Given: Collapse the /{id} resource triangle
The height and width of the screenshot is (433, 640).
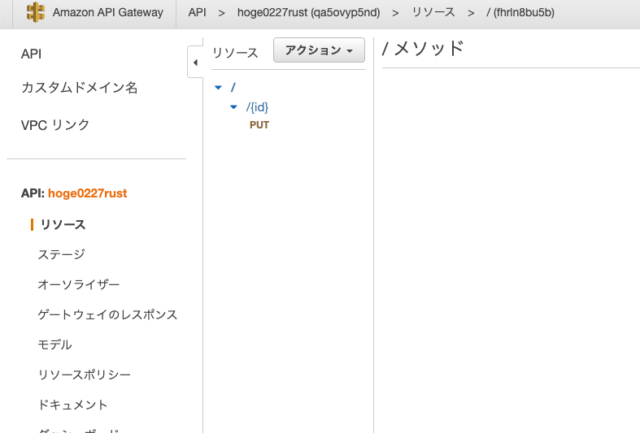Looking at the screenshot, I should [x=233, y=107].
